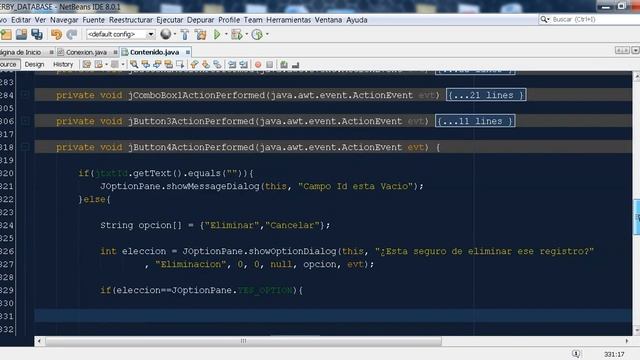The image size is (640, 360).
Task: Click the Find Selection magnifier icon
Action: pos(134,64)
